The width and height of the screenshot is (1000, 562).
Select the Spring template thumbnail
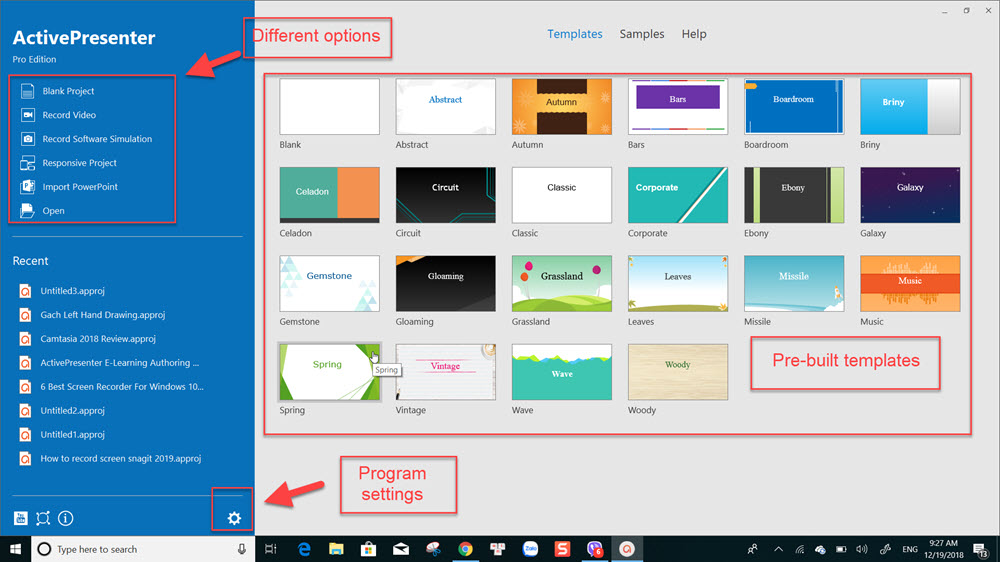[329, 372]
